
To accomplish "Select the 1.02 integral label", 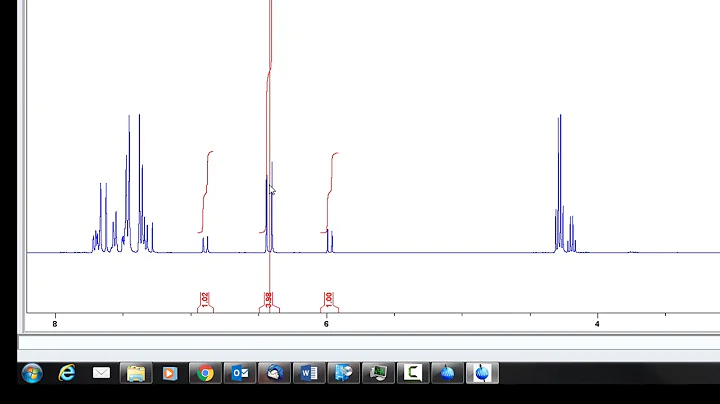I will [x=205, y=299].
